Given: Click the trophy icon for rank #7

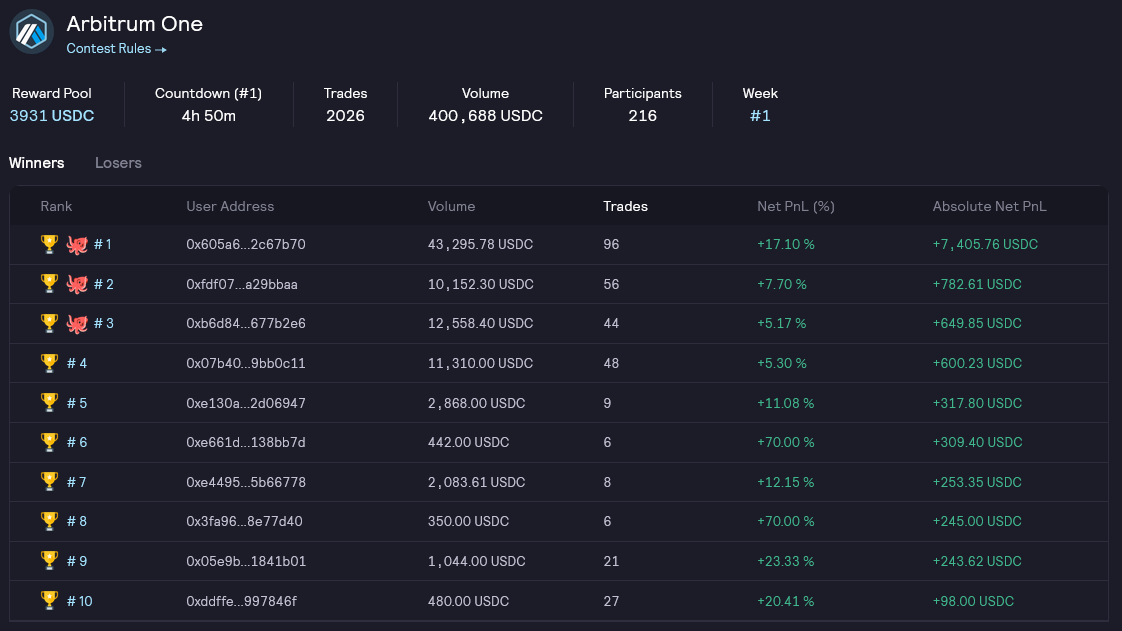Looking at the screenshot, I should [49, 482].
